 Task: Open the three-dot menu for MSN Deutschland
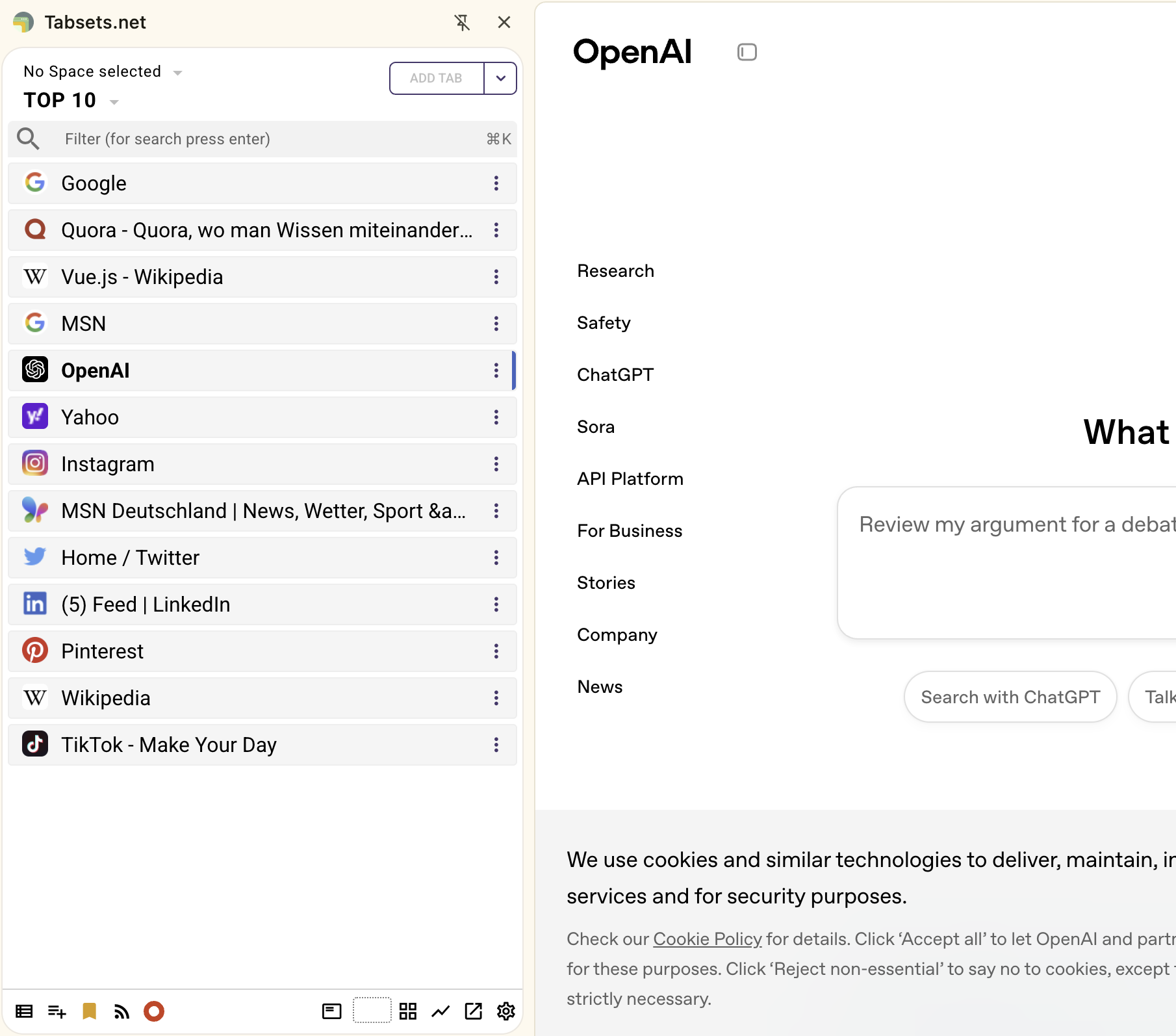pos(496,511)
